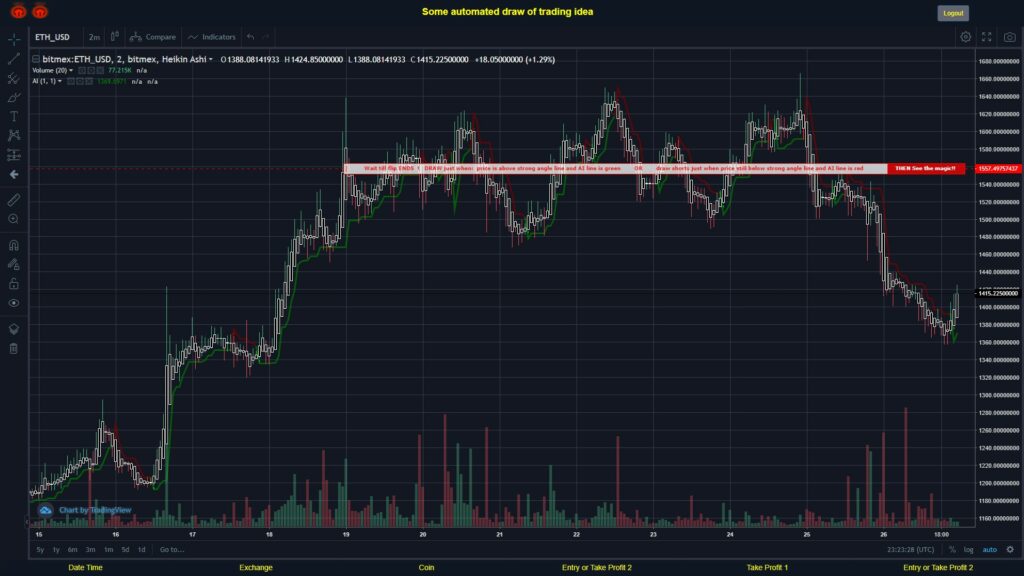Click the back arrow icon in the sidebar
This screenshot has width=1024, height=576.
coord(14,174)
